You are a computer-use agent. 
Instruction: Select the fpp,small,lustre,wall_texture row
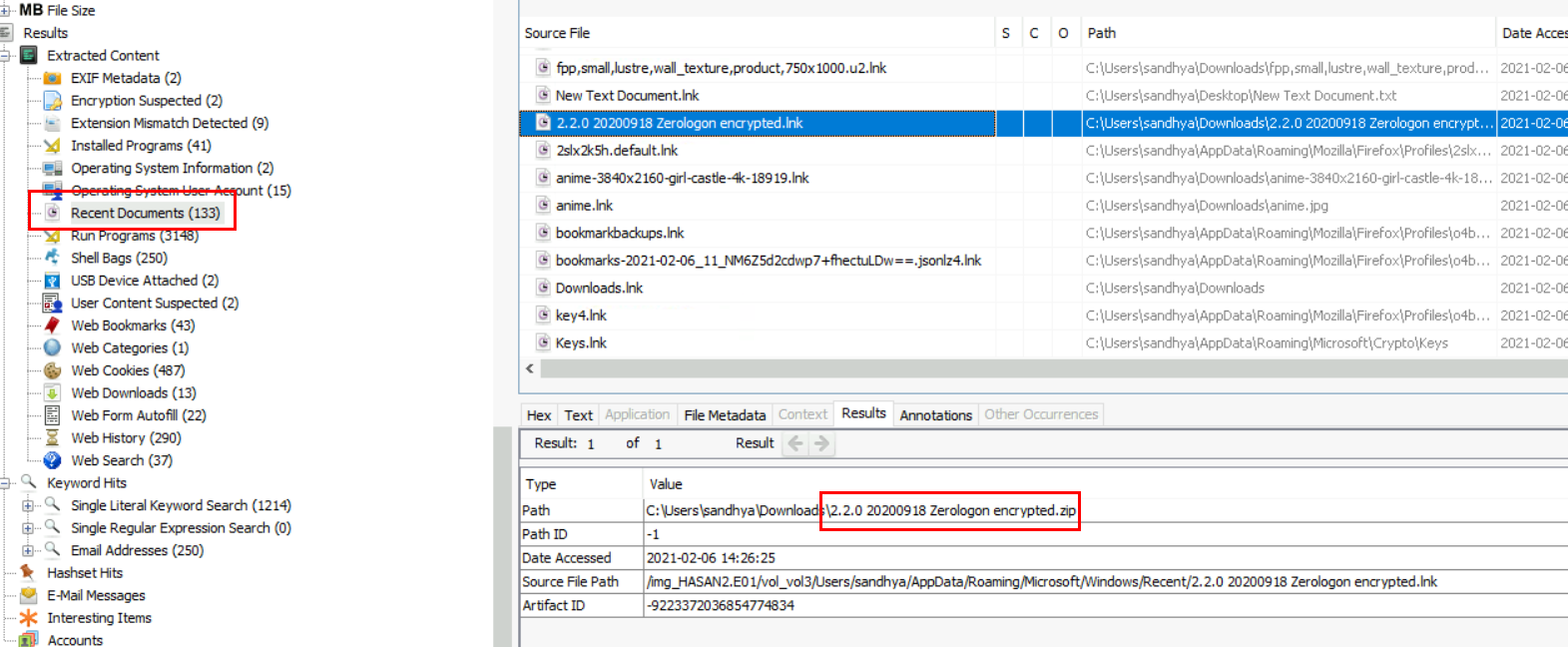pyautogui.click(x=1043, y=68)
